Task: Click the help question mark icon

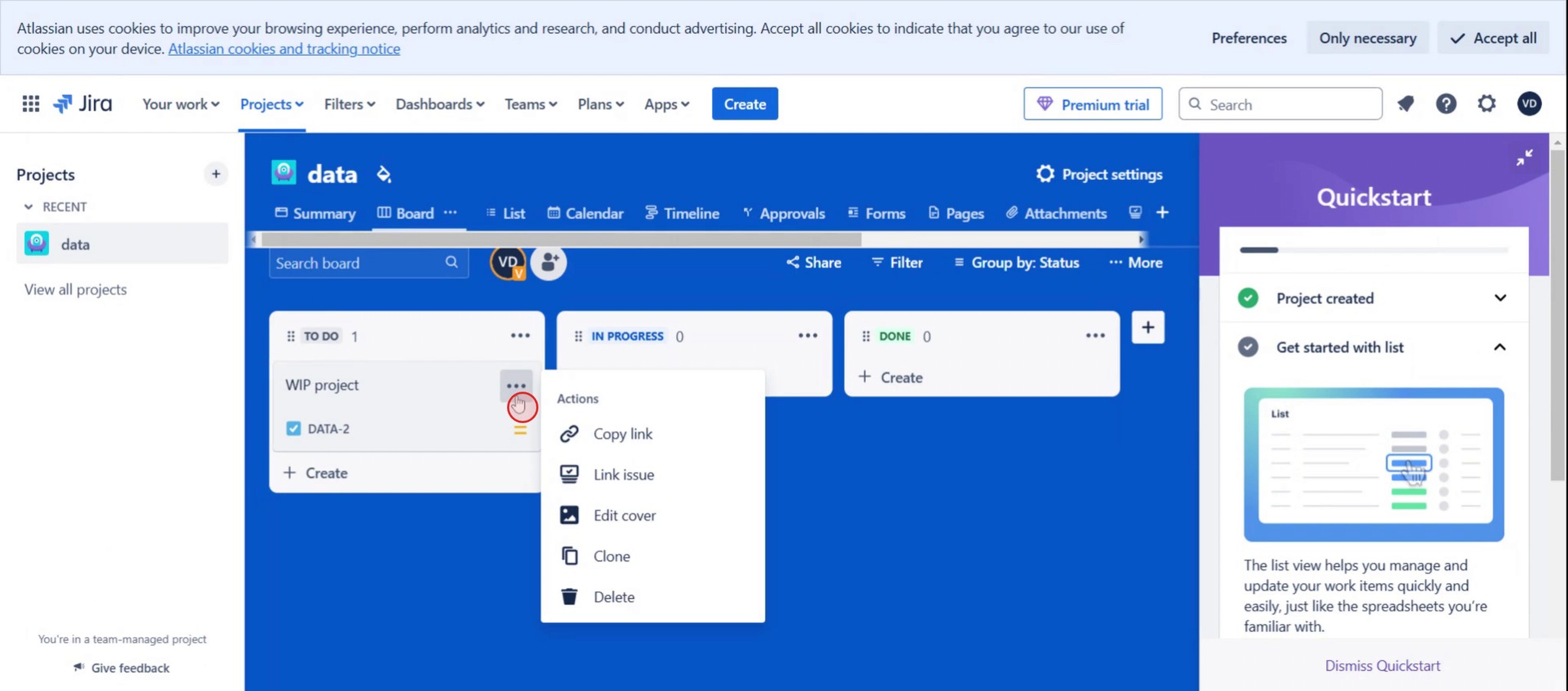Action: click(1445, 103)
